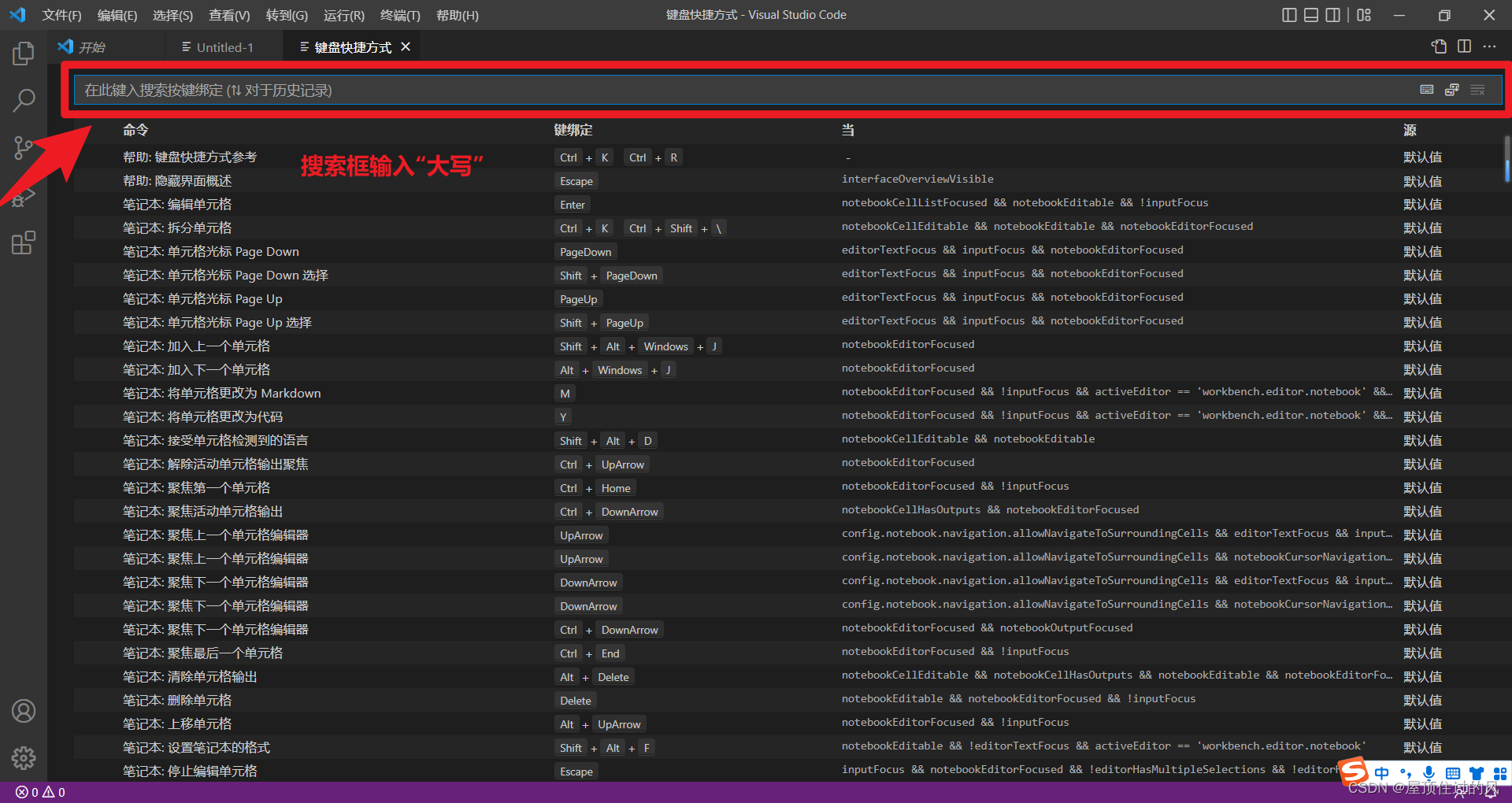Viewport: 1512px width, 803px height.
Task: Open the 查看(V) menu
Action: [x=229, y=15]
